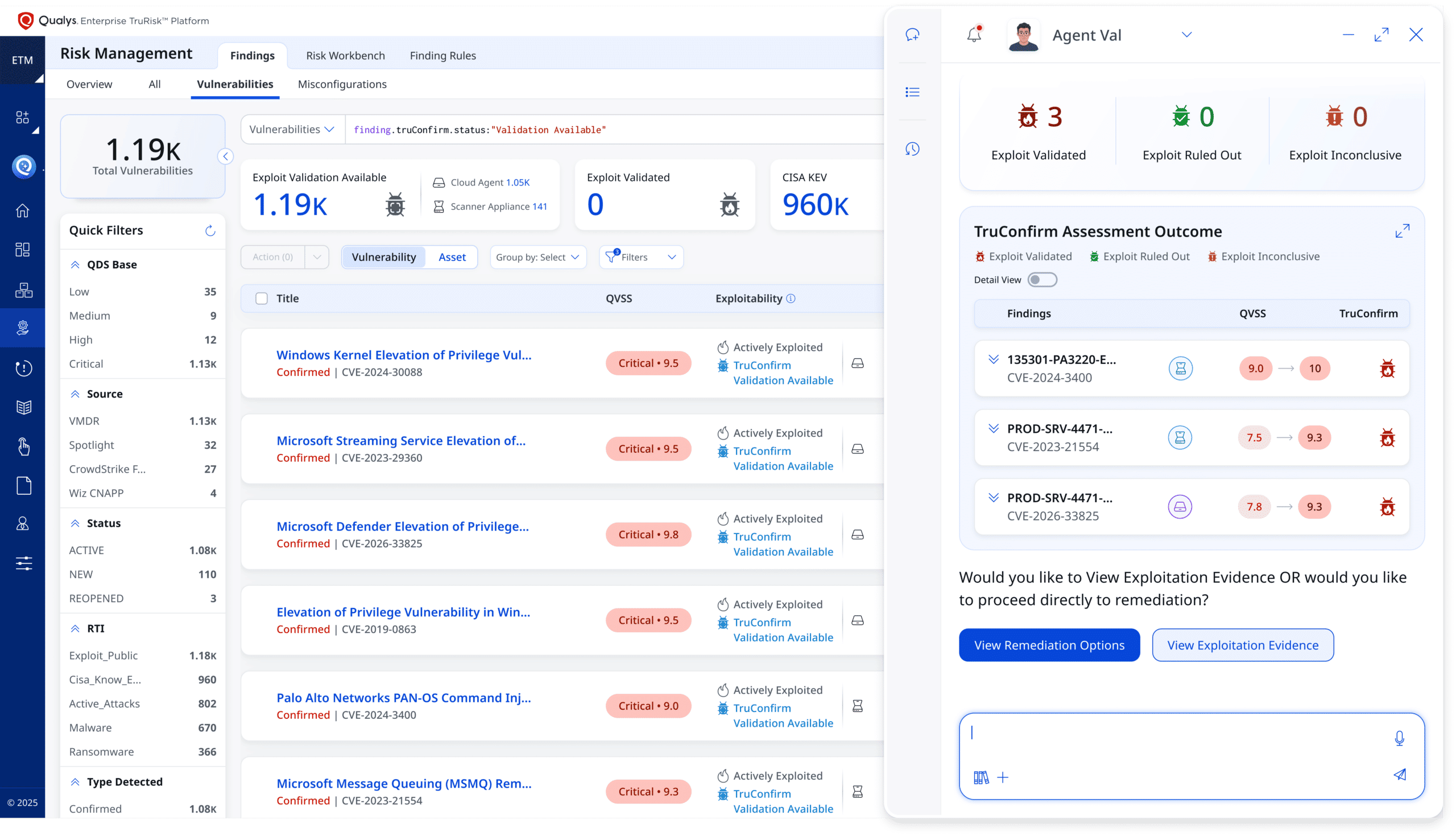Collapse the QDS Base filter section
Screen dimensions: 1456x836
(x=75, y=264)
